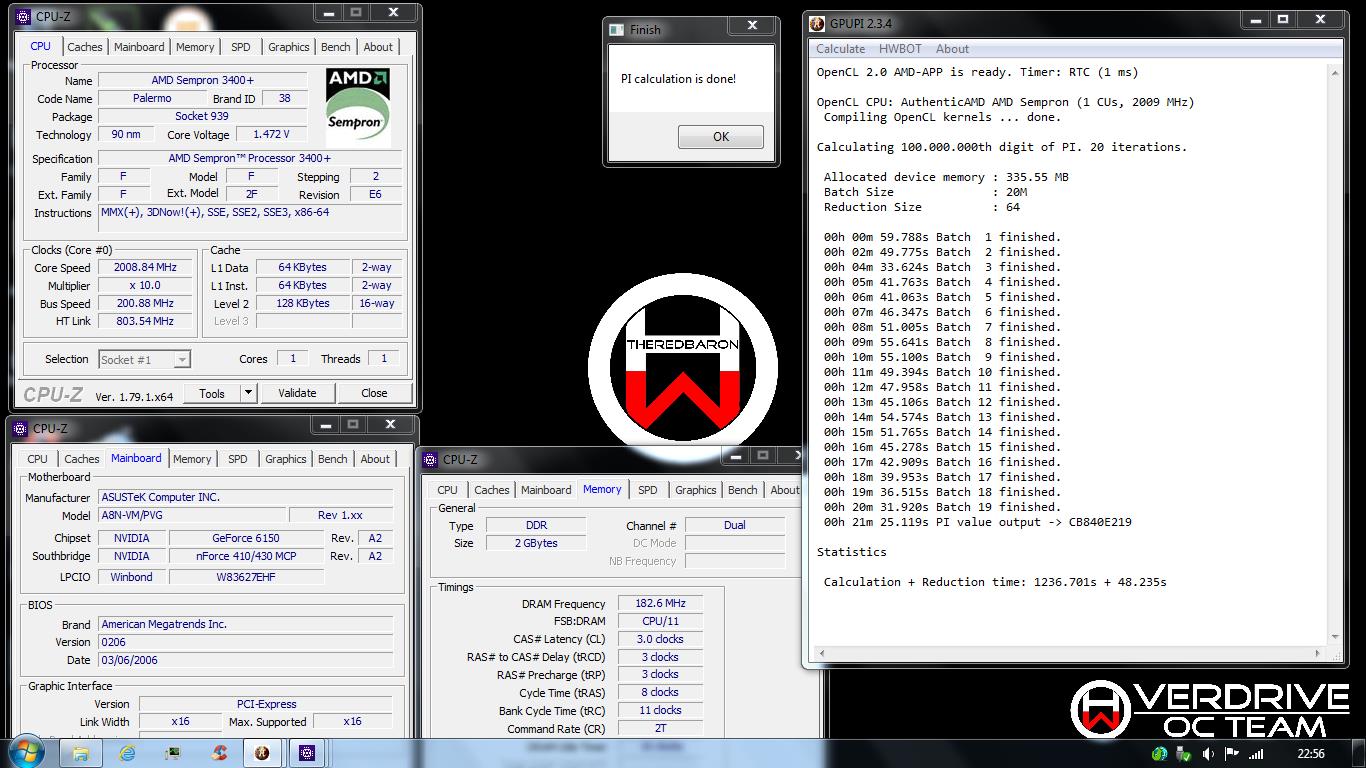Click the Core Speed value 2008.84 MHz

click(x=146, y=268)
